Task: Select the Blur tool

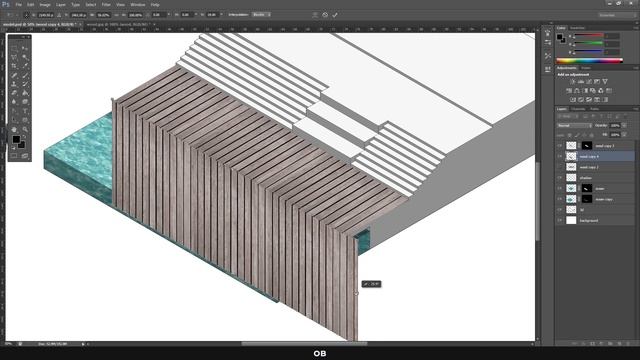Action: [x=14, y=102]
